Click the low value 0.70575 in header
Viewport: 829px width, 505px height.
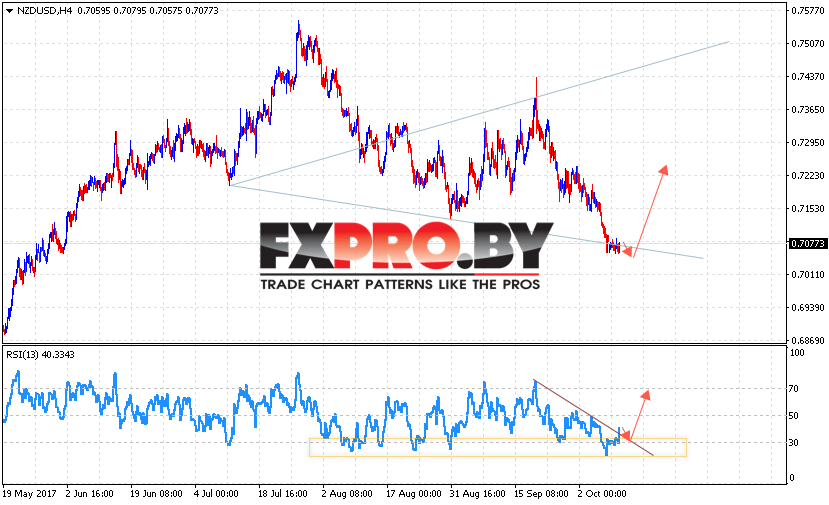tap(165, 11)
